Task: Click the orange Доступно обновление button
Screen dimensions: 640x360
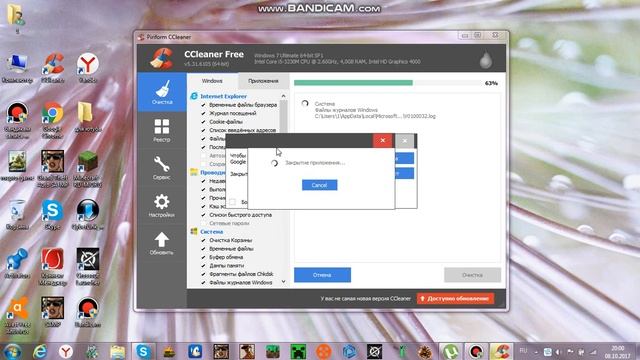Action: point(455,298)
